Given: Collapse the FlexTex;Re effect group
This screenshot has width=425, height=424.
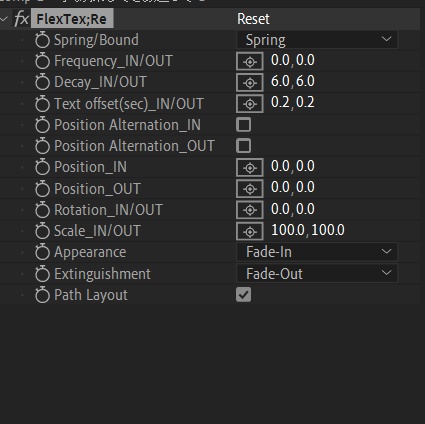Looking at the screenshot, I should click(4, 18).
